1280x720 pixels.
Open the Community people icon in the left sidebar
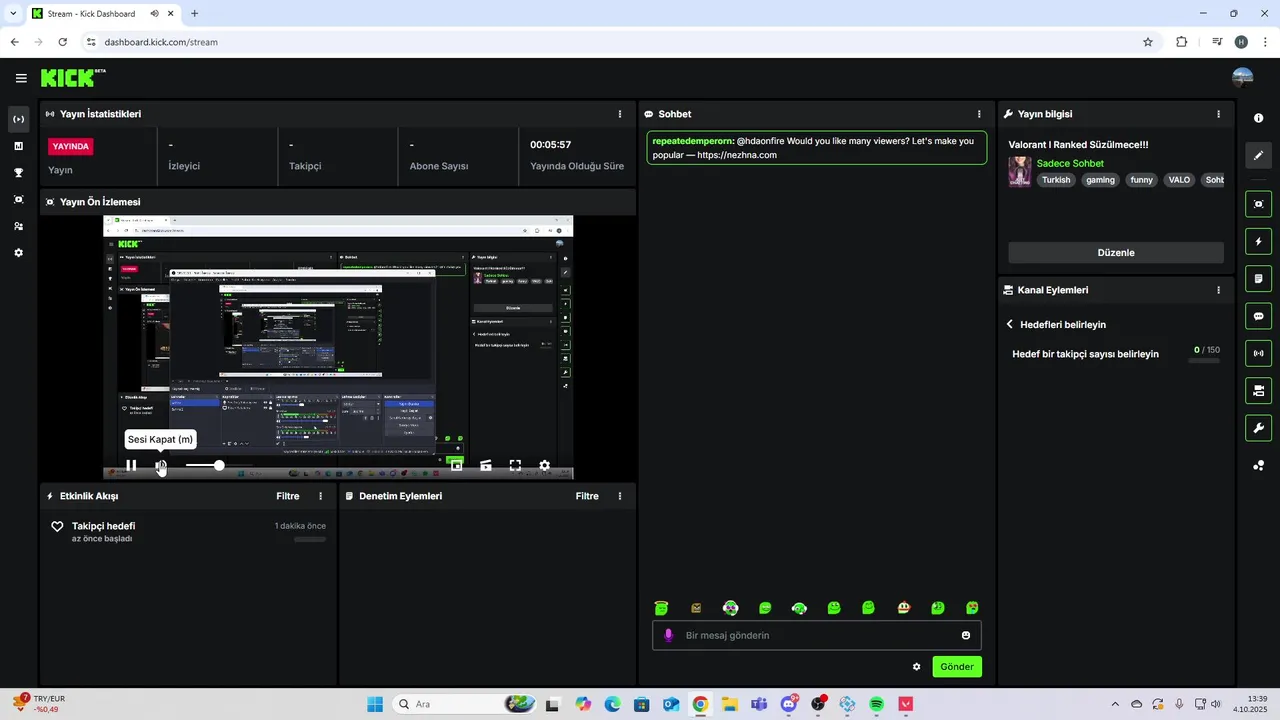(18, 226)
